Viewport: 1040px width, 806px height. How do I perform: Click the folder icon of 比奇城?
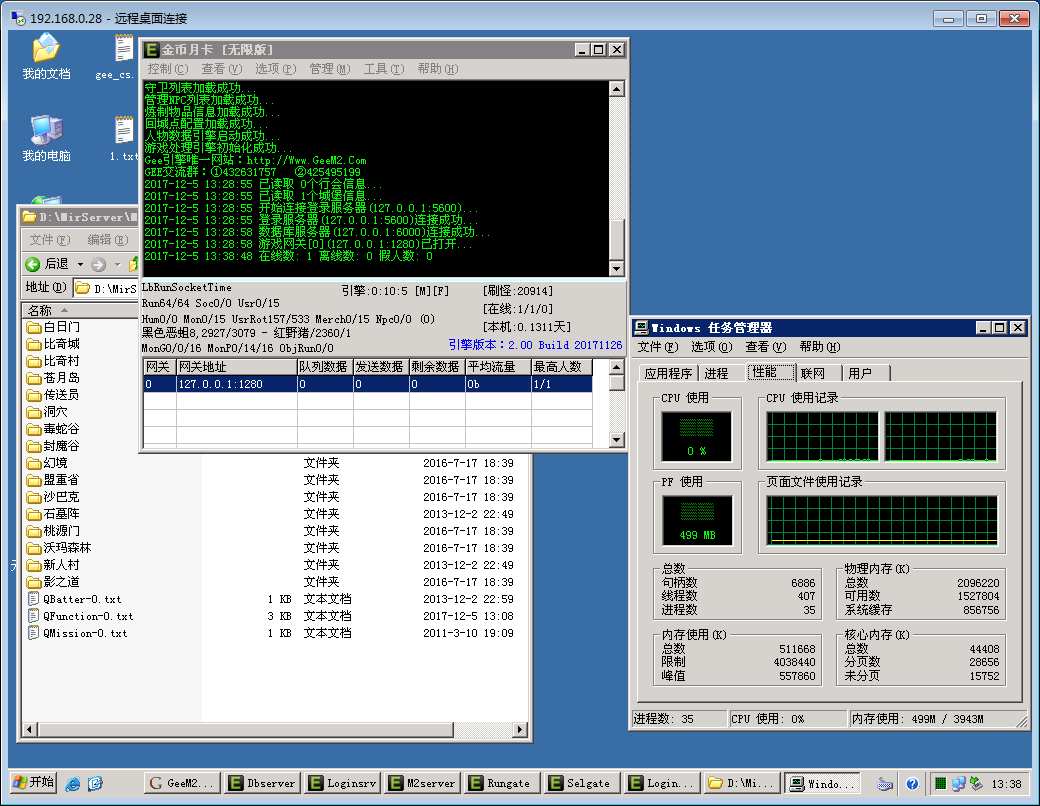tap(34, 344)
